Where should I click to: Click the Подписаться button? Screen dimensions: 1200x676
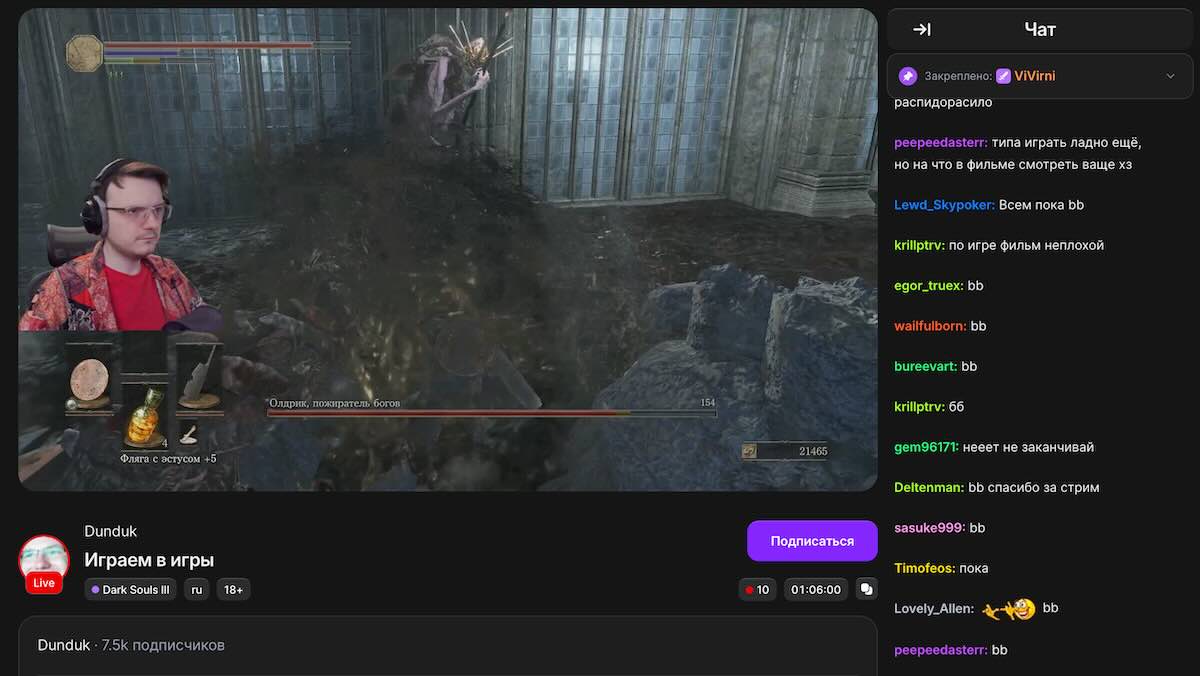(x=812, y=541)
